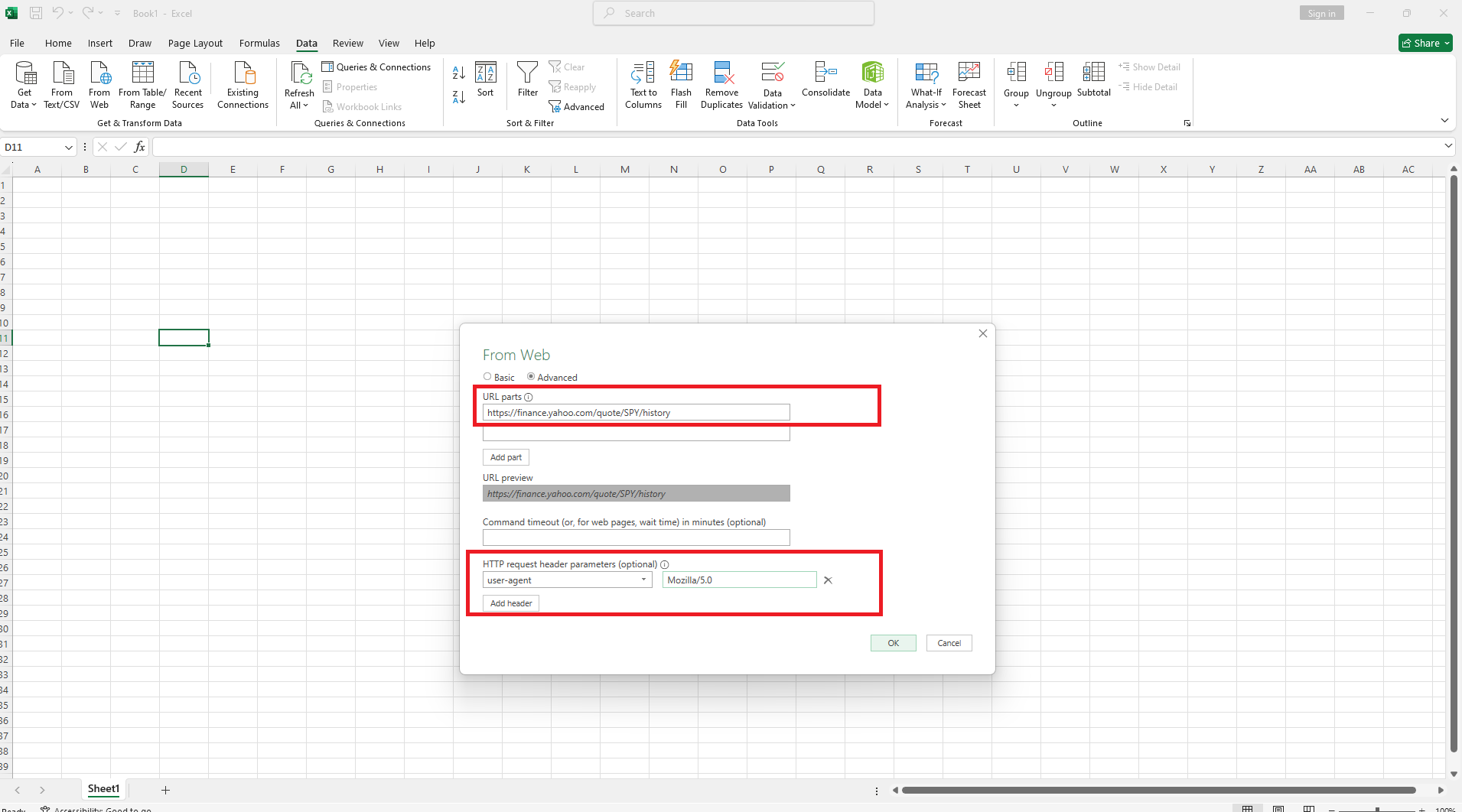Screen dimensions: 1462x812
Task: Open the Sort dialog
Action: [485, 80]
